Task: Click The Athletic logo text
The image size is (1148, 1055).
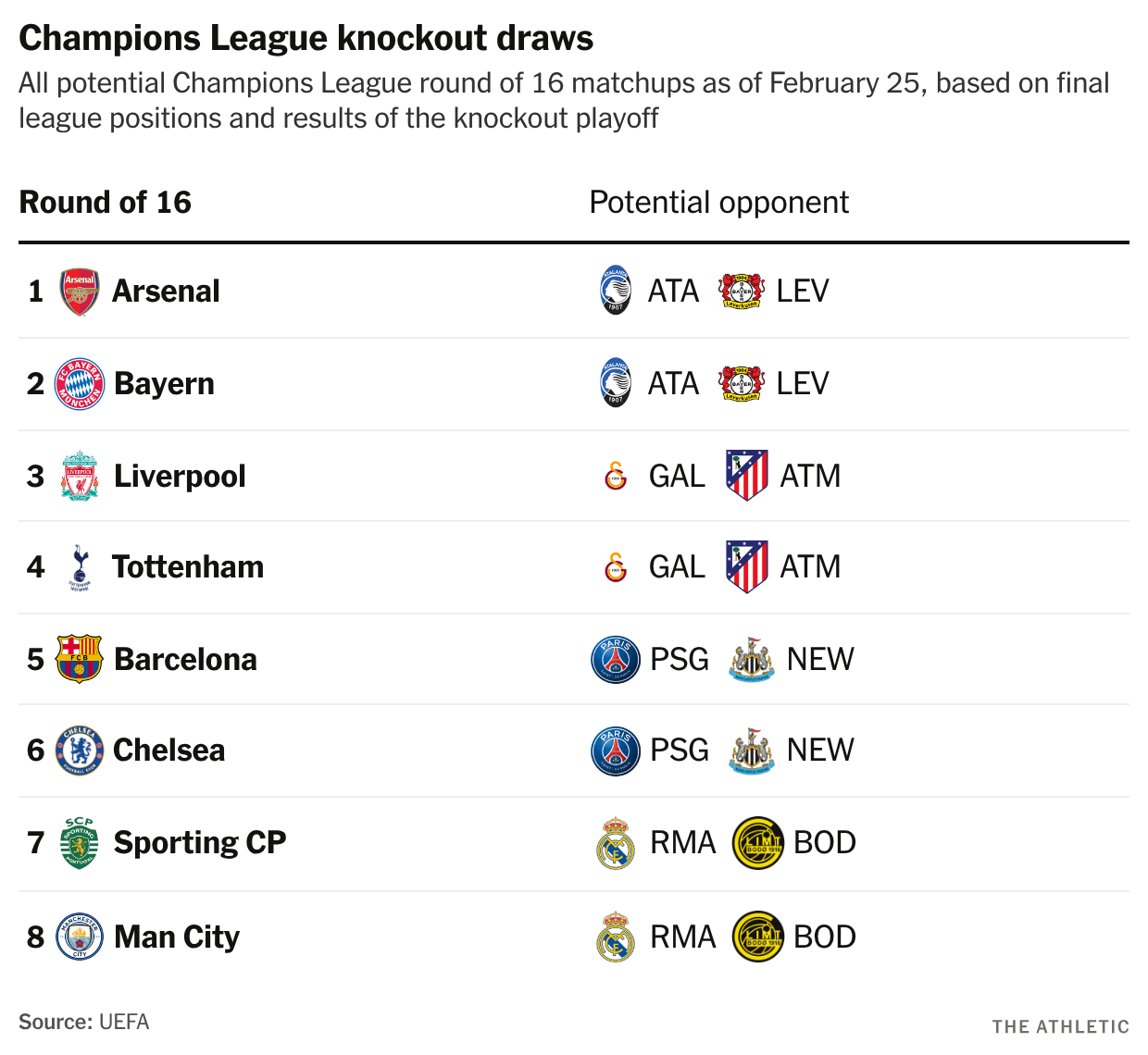Action: (1060, 1026)
